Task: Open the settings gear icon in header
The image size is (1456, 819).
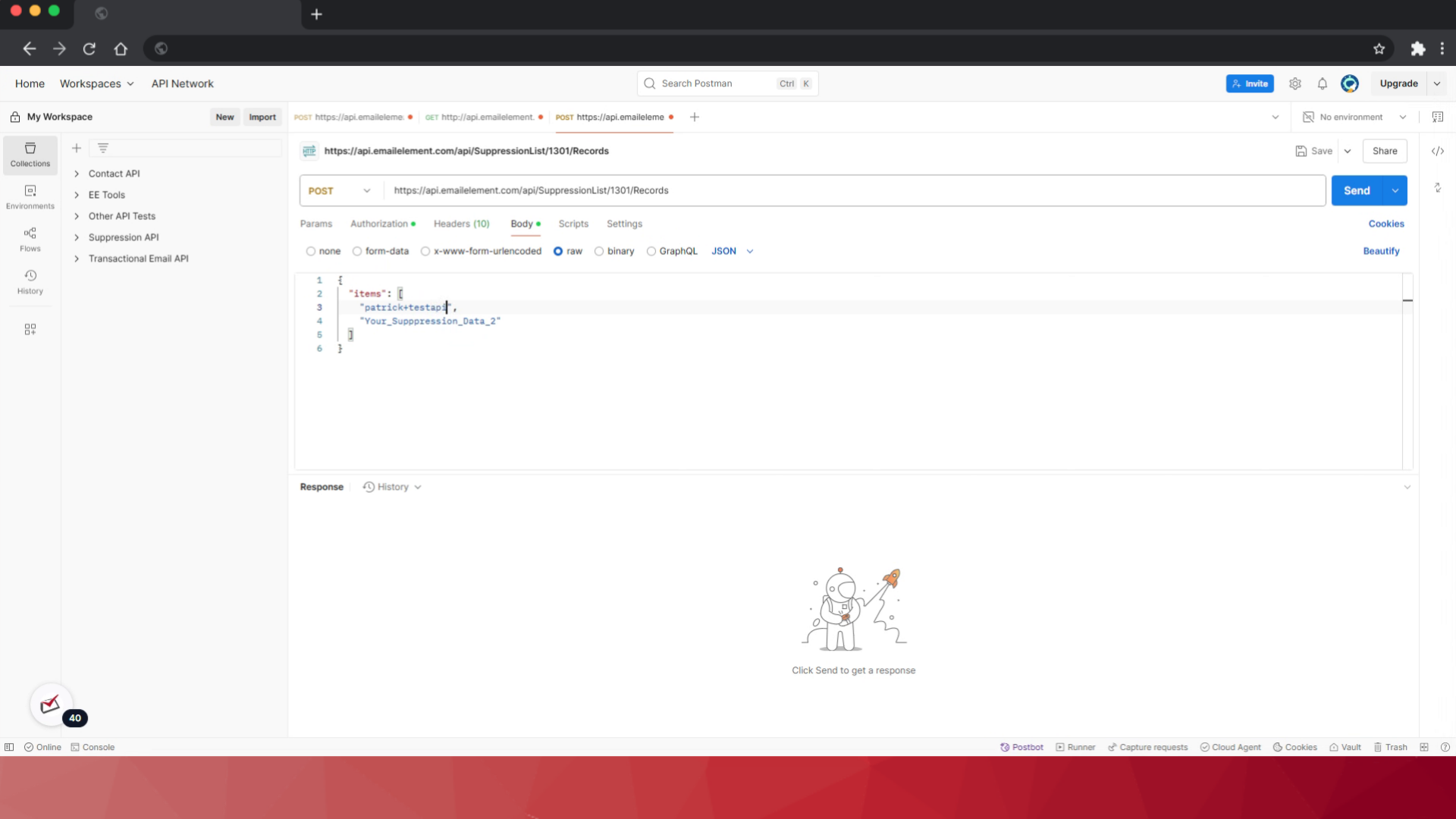Action: tap(1295, 83)
